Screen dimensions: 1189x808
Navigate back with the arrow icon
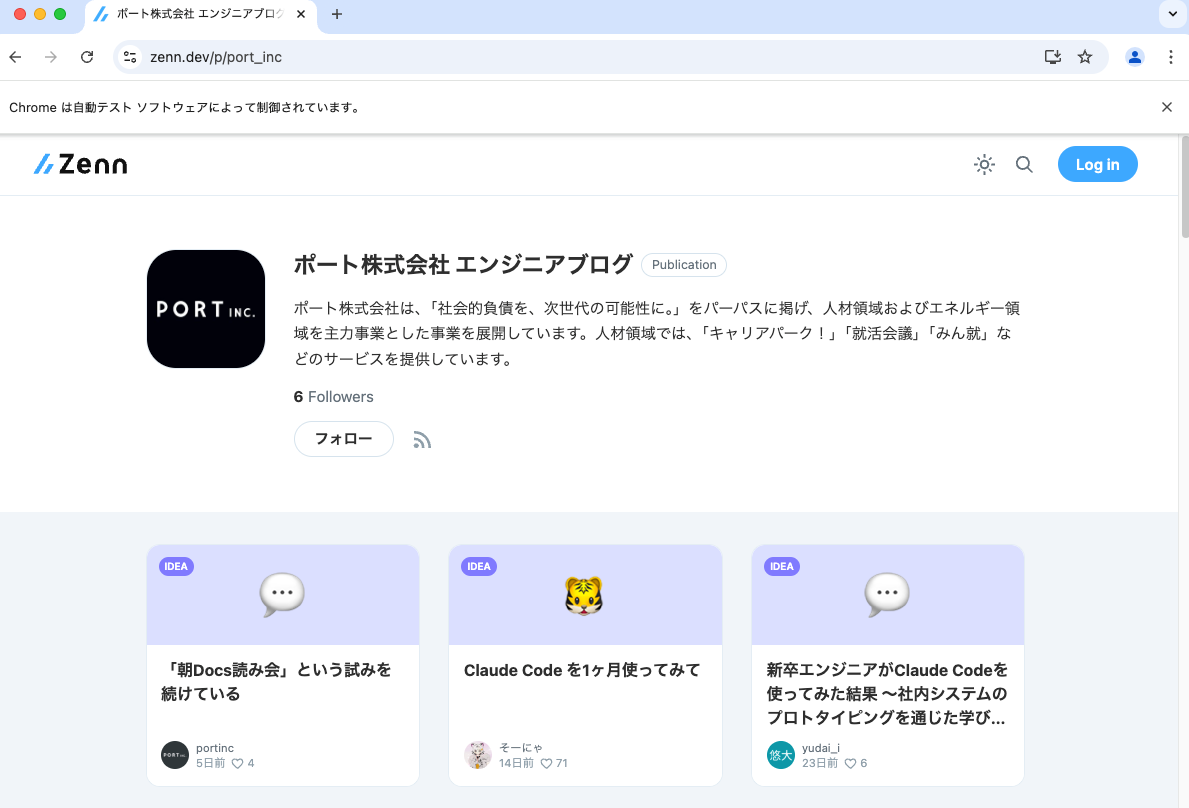[x=15, y=57]
